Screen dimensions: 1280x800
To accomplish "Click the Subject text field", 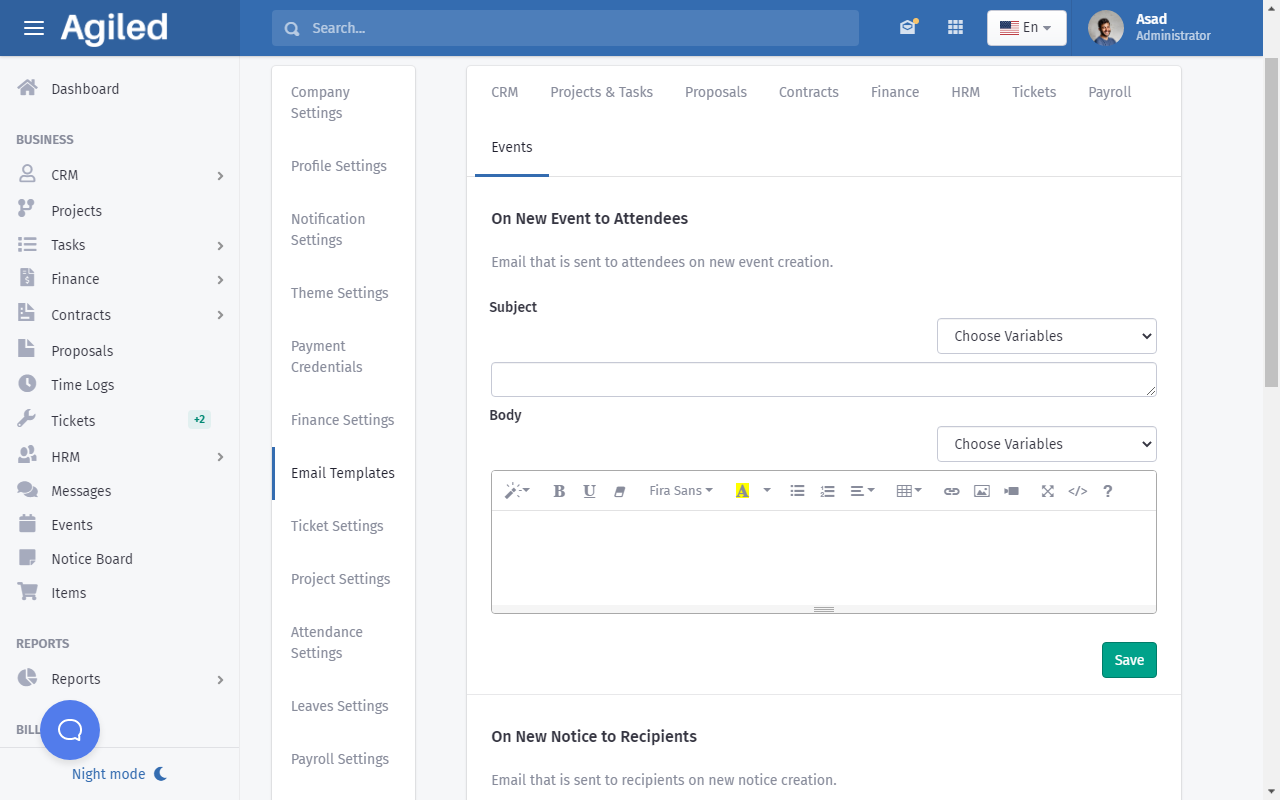I will (822, 380).
